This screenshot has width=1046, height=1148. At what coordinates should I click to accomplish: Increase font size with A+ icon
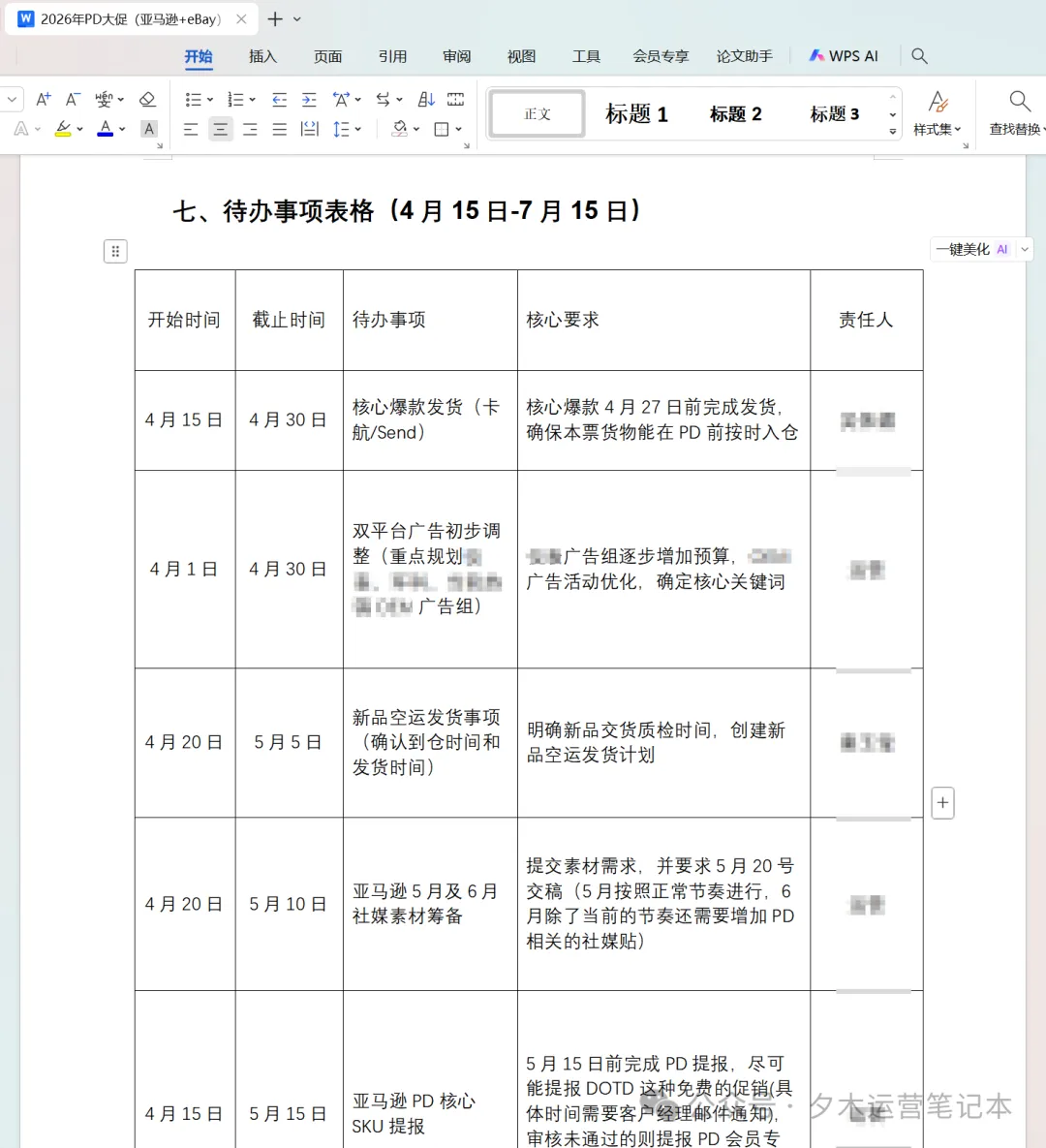[44, 99]
